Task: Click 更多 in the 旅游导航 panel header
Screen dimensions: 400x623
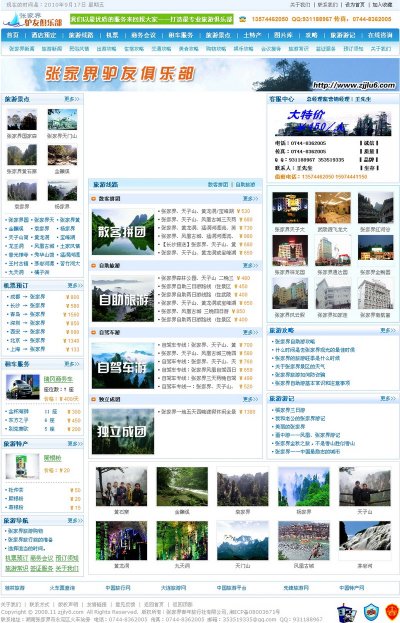Action: point(75,520)
